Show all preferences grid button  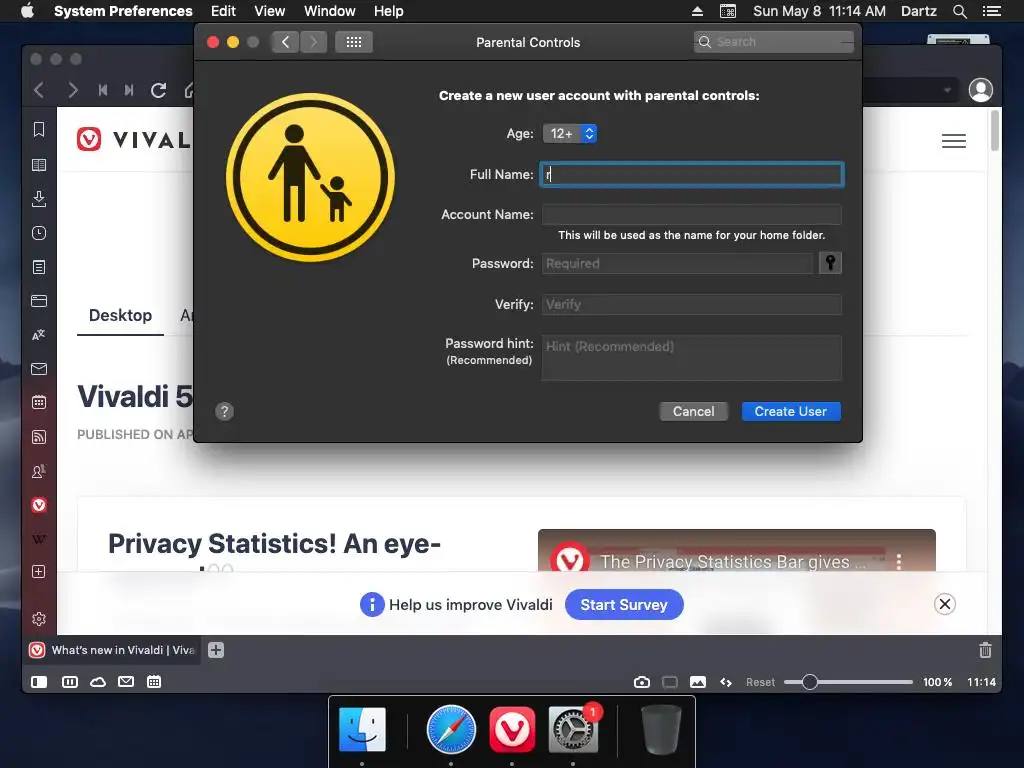[354, 42]
